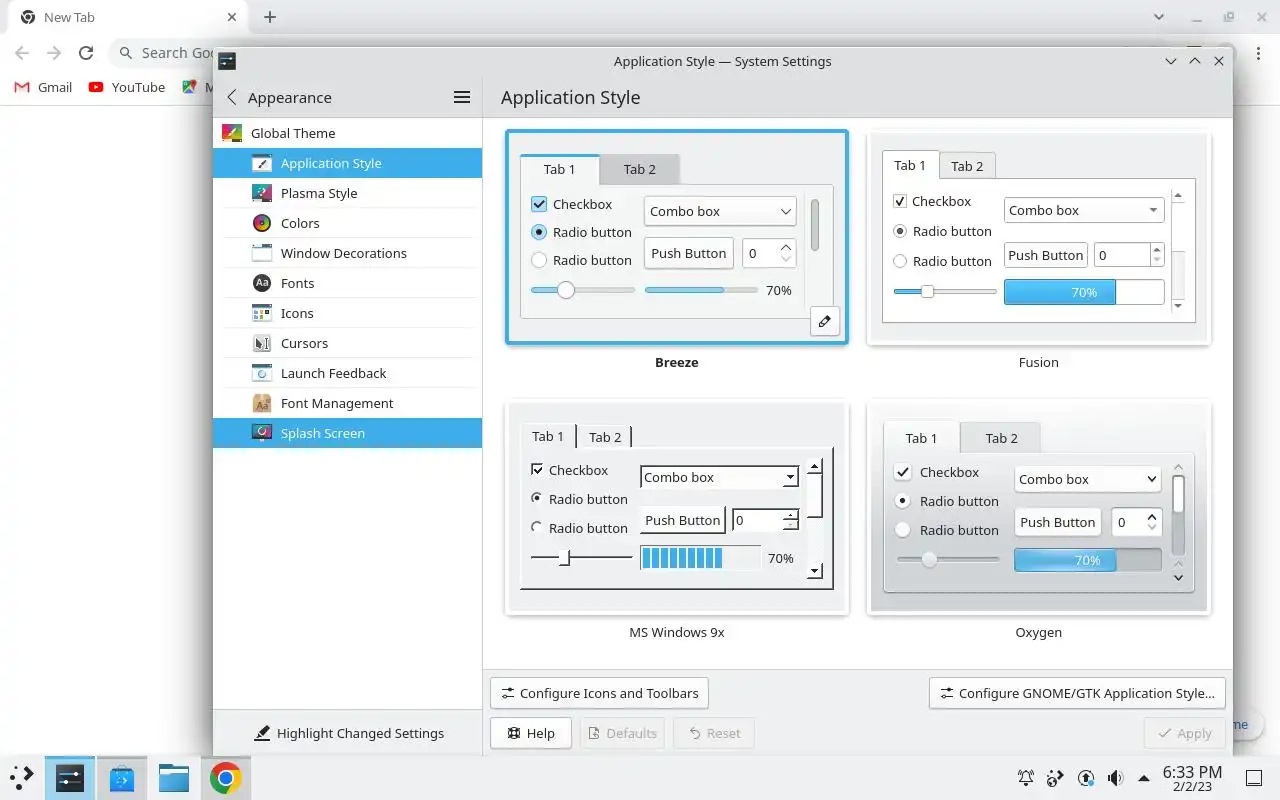Click Push Button in Breeze preview
This screenshot has height=800, width=1280.
[689, 253]
